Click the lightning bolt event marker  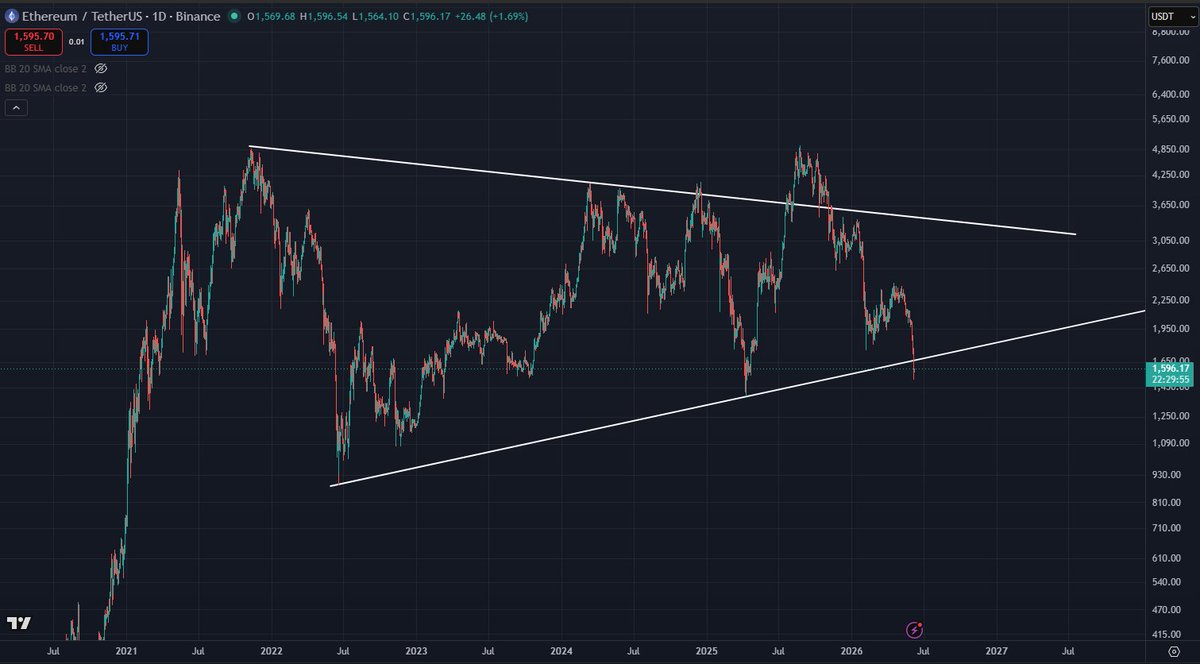click(914, 630)
